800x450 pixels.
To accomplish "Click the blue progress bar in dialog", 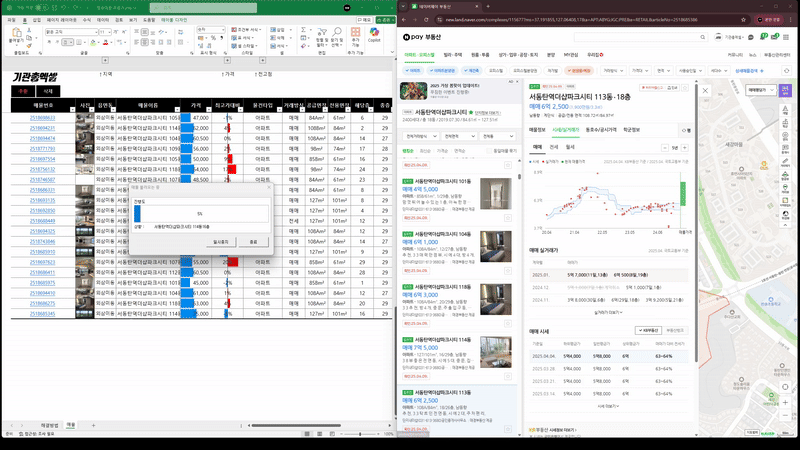I will coord(137,214).
